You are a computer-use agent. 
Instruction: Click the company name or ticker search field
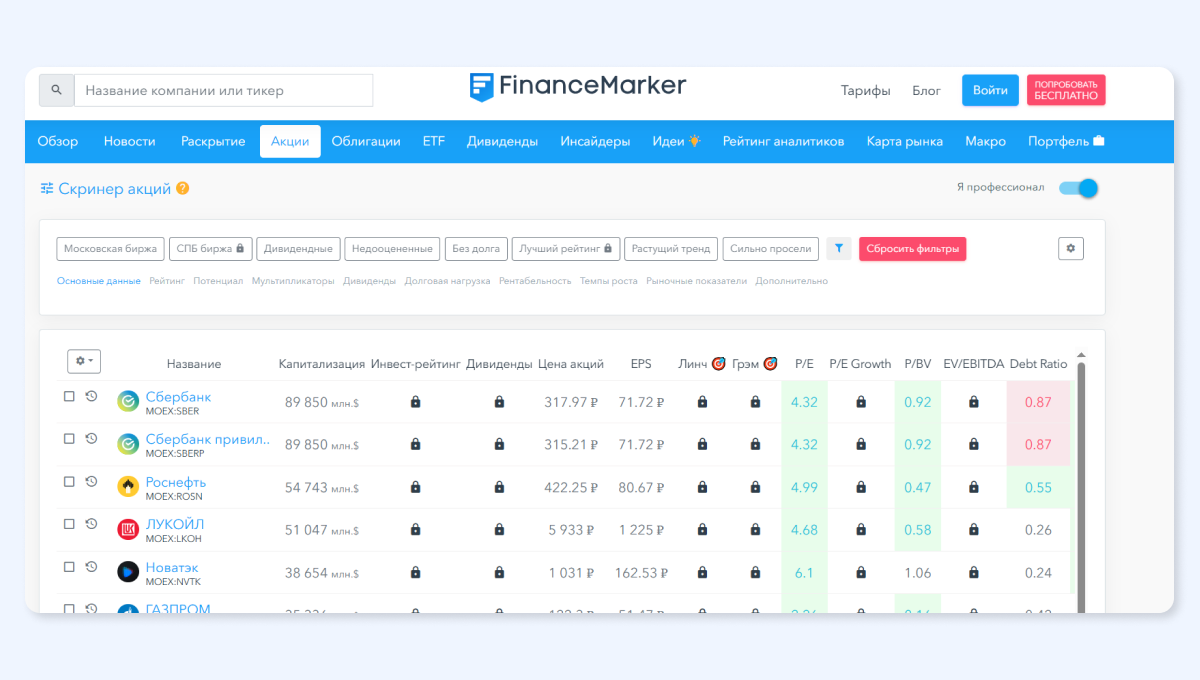click(224, 90)
